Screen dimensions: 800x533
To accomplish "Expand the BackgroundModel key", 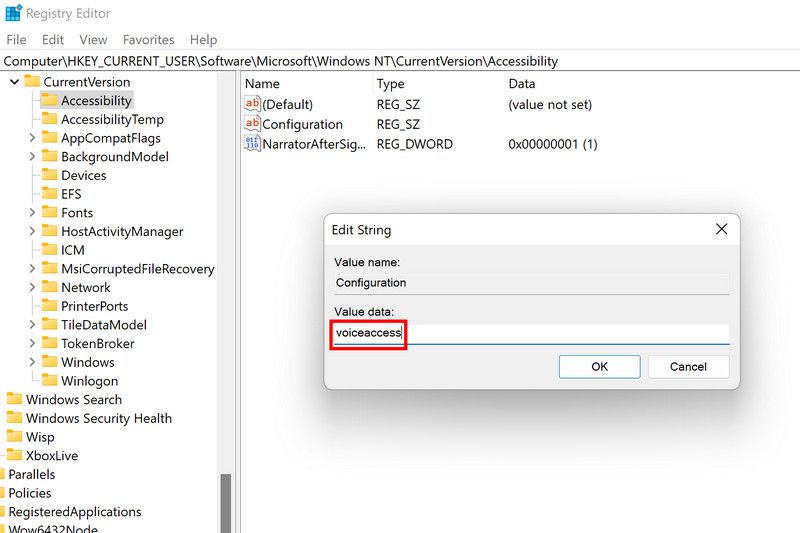I will click(x=32, y=157).
